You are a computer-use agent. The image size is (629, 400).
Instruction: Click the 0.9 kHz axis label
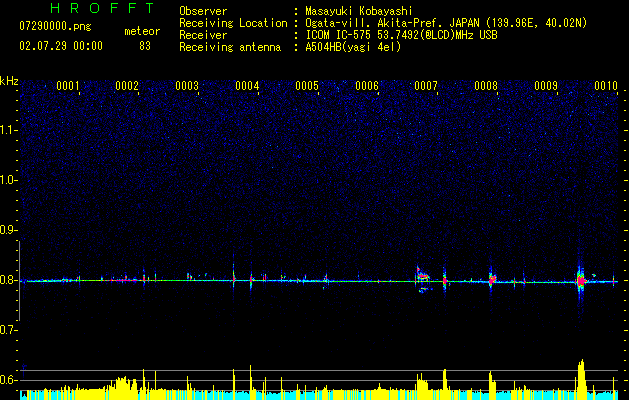pyautogui.click(x=8, y=230)
